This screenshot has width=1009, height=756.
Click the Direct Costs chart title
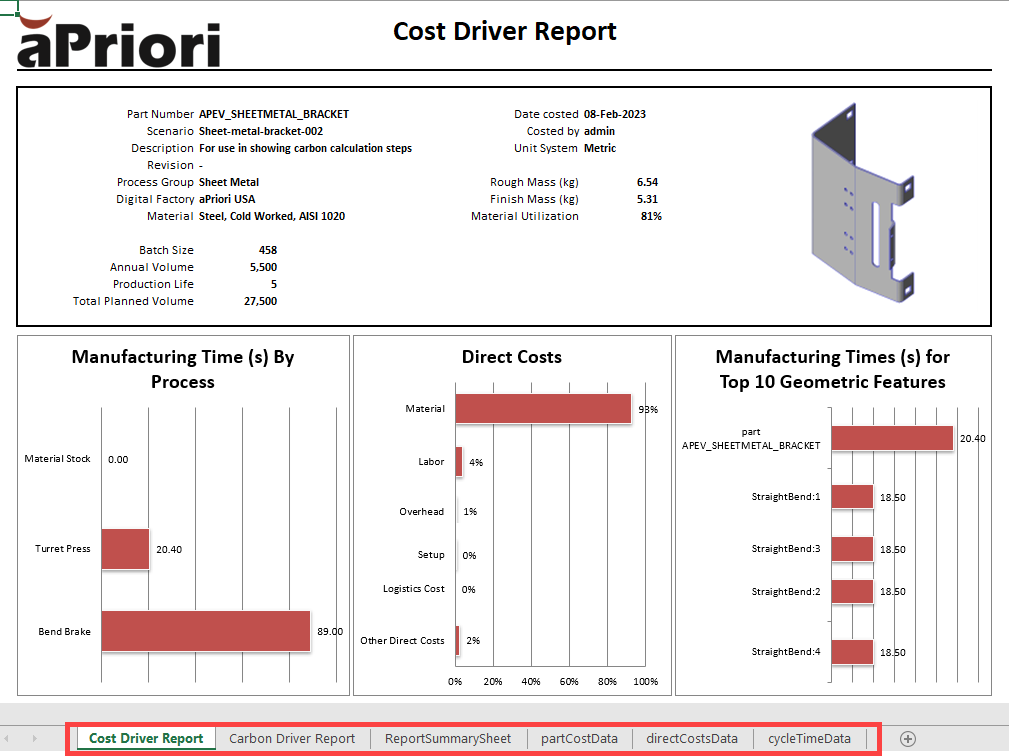tap(512, 357)
